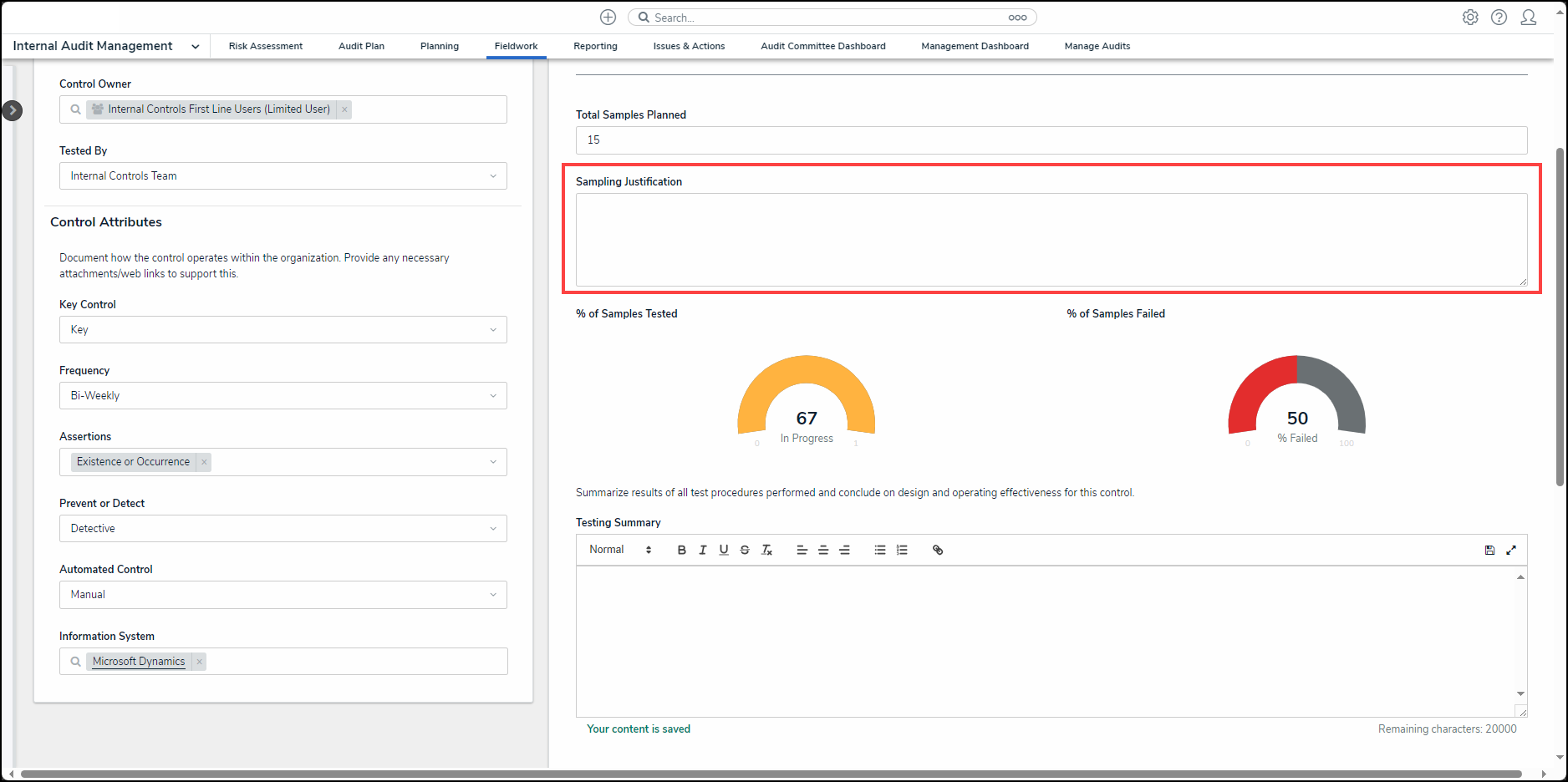Click the save icon in editor toolbar
The image size is (1568, 782).
1489,550
